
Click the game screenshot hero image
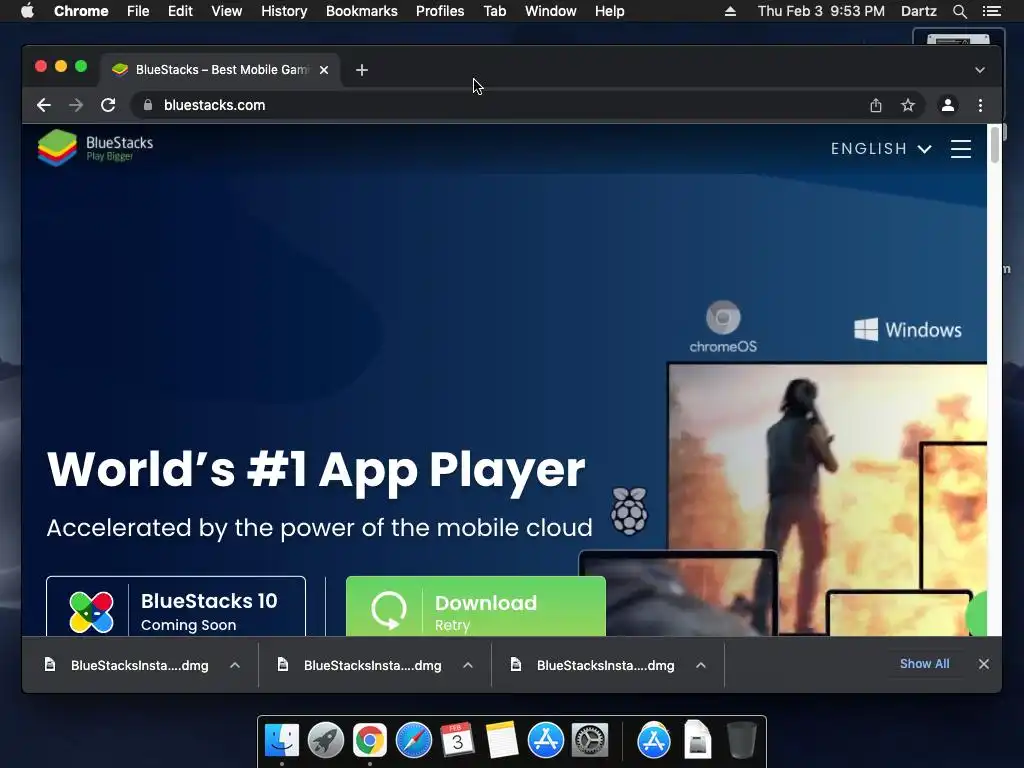click(x=827, y=500)
